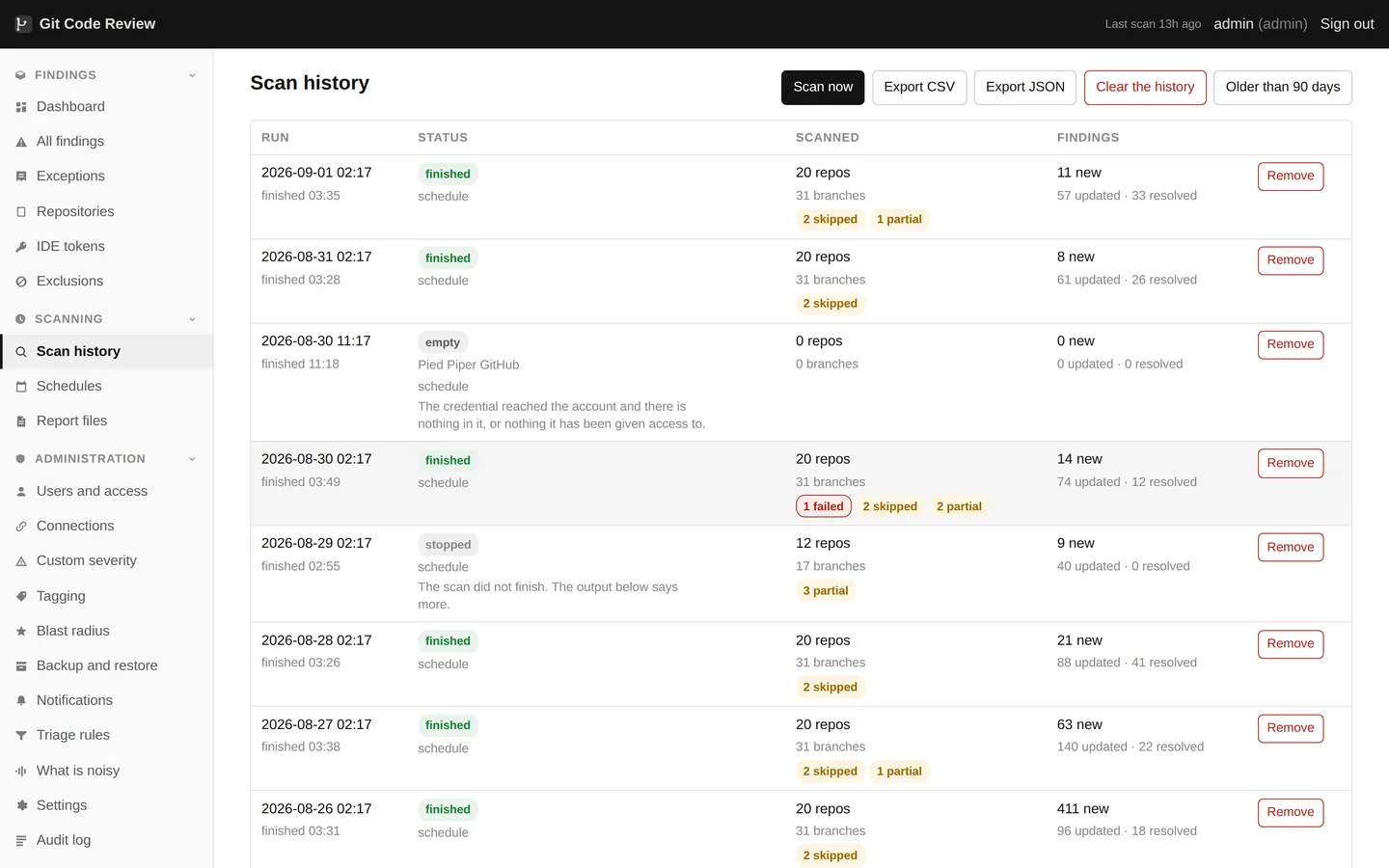Image resolution: width=1389 pixels, height=868 pixels.
Task: Click the Report files document icon
Action: pos(21,421)
